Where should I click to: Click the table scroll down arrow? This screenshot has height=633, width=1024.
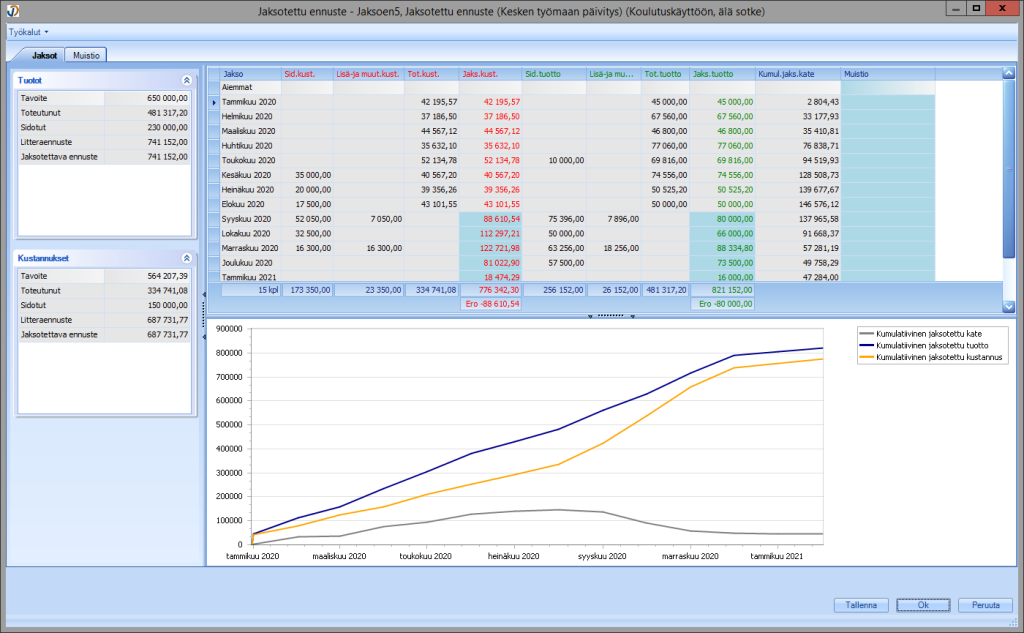click(x=1008, y=306)
